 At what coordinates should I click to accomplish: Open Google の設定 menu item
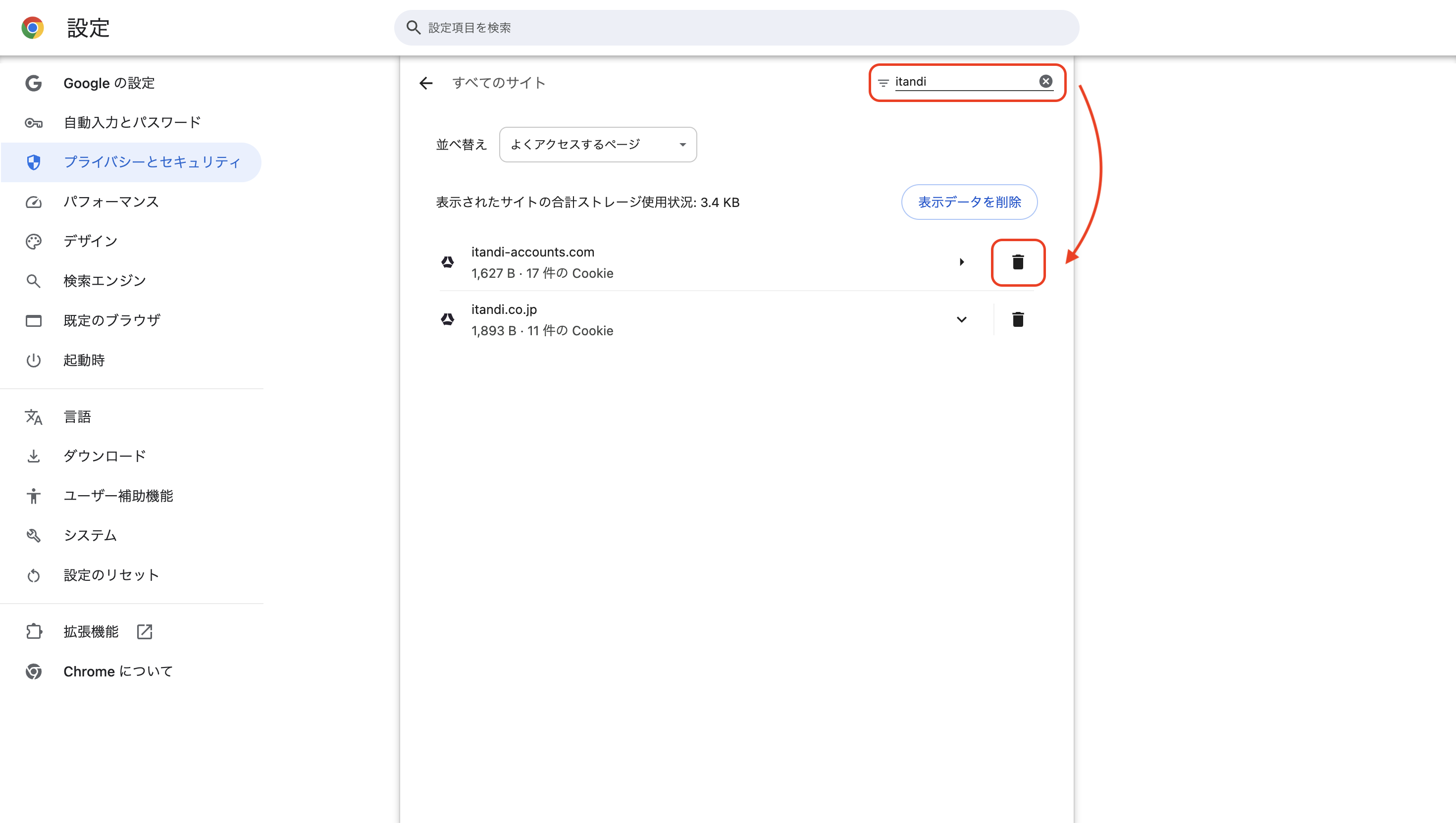pos(131,83)
